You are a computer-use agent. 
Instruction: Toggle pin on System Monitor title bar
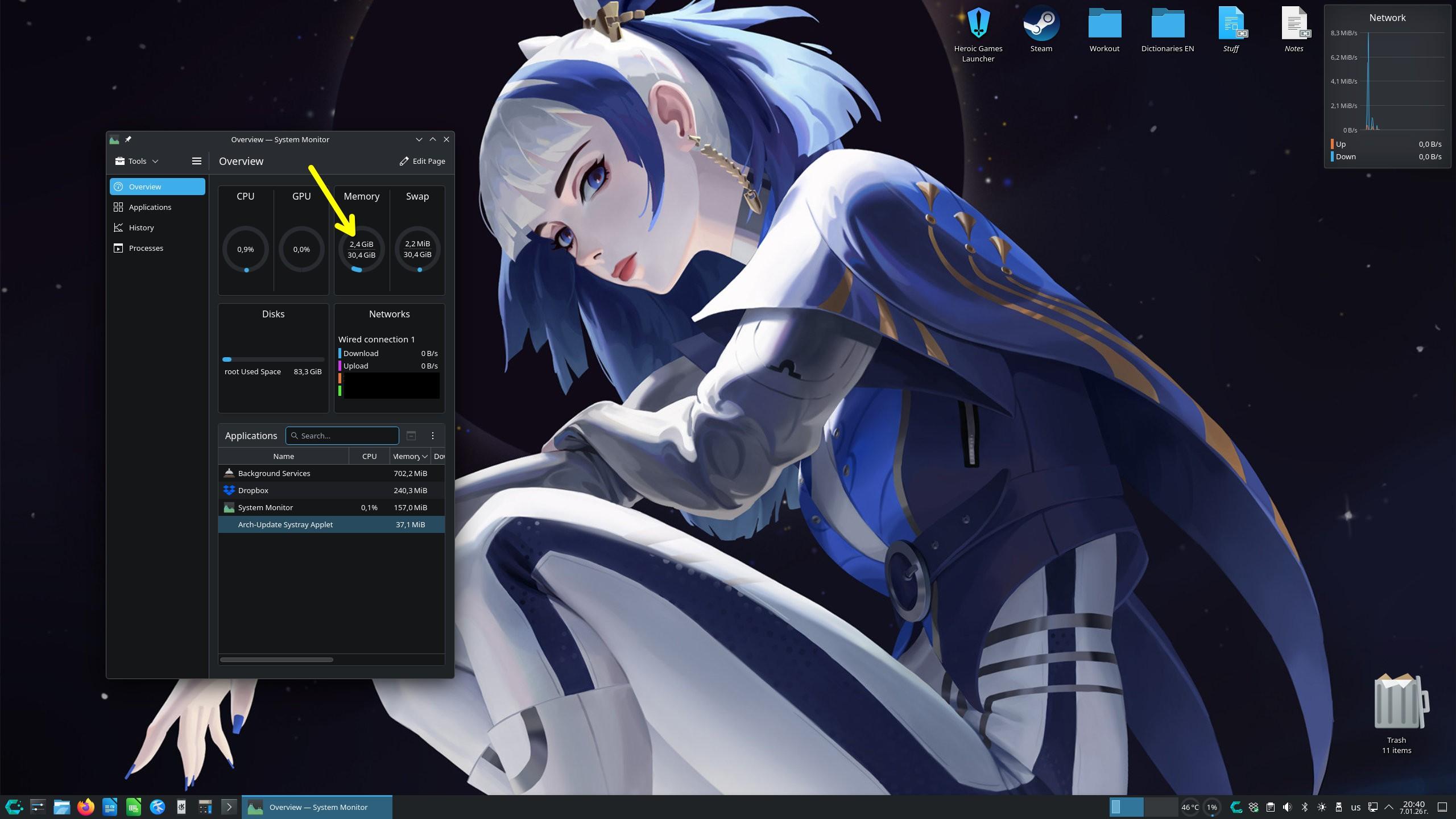pos(129,139)
